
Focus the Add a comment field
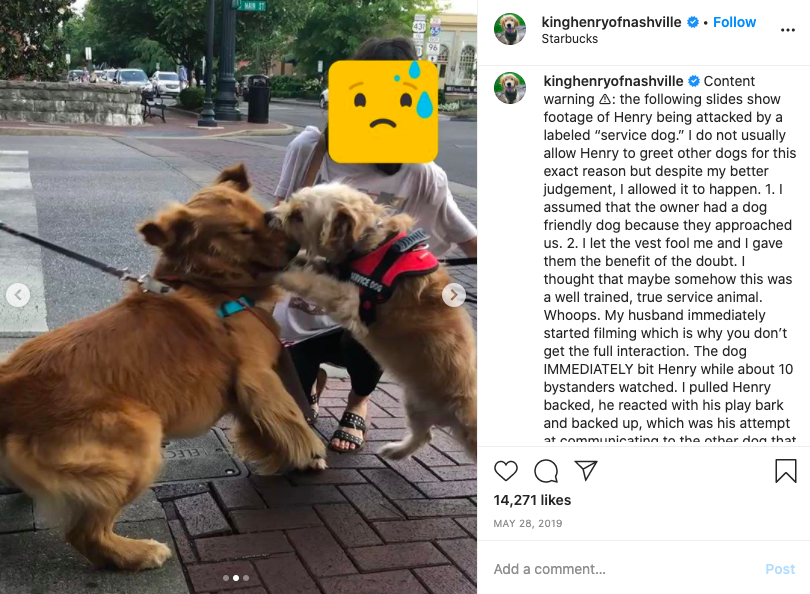(x=625, y=569)
